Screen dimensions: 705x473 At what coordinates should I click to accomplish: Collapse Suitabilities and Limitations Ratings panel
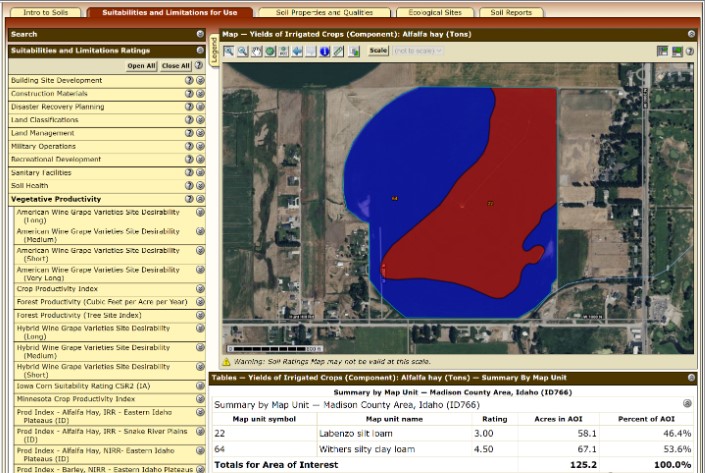point(200,50)
